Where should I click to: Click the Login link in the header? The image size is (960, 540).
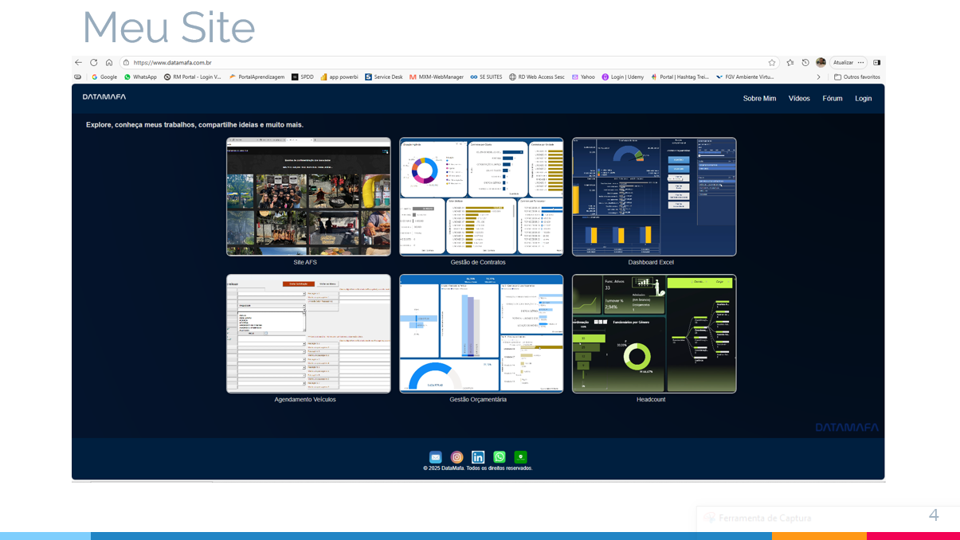tap(863, 99)
